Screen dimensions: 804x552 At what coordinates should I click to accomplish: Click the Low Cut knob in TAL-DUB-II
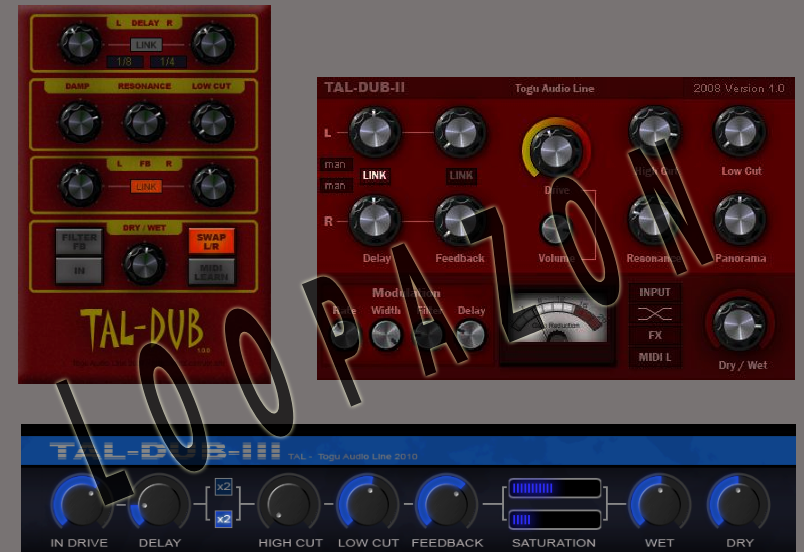[x=740, y=131]
